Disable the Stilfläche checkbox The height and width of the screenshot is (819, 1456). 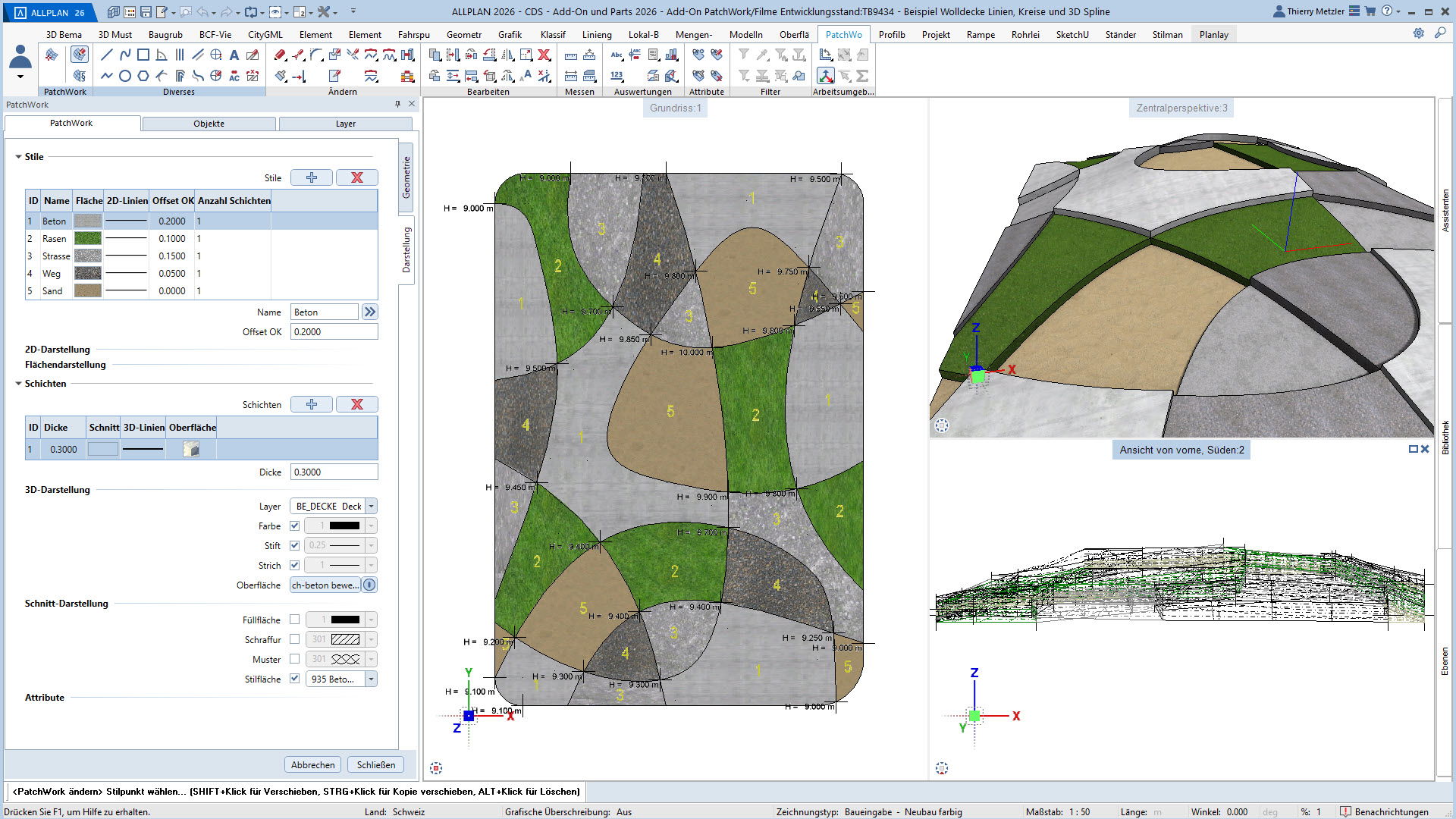click(295, 679)
